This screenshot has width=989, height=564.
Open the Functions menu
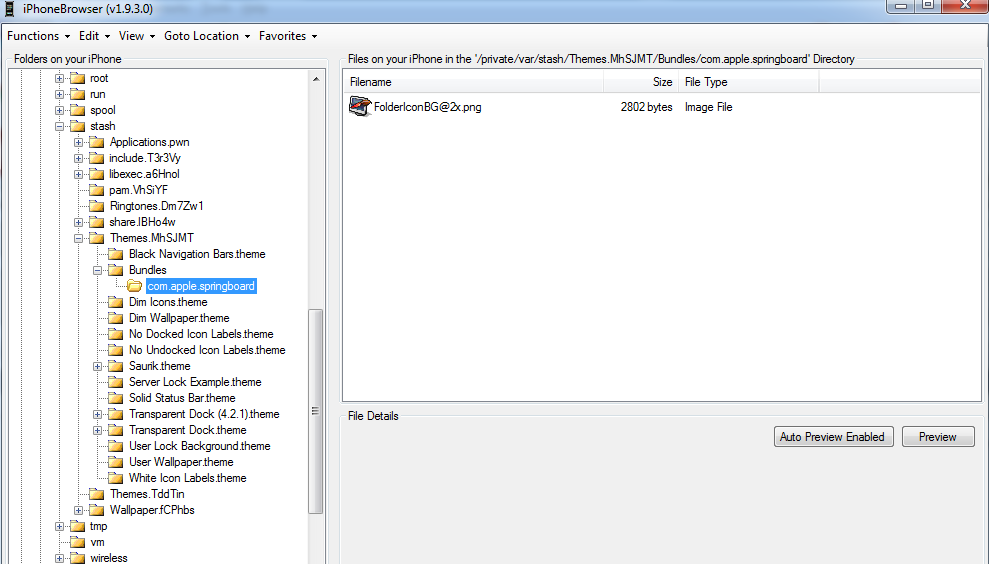click(38, 36)
